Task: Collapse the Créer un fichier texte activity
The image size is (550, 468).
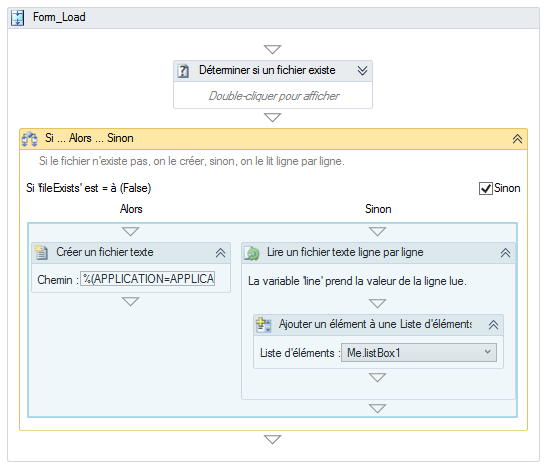Action: tap(220, 253)
